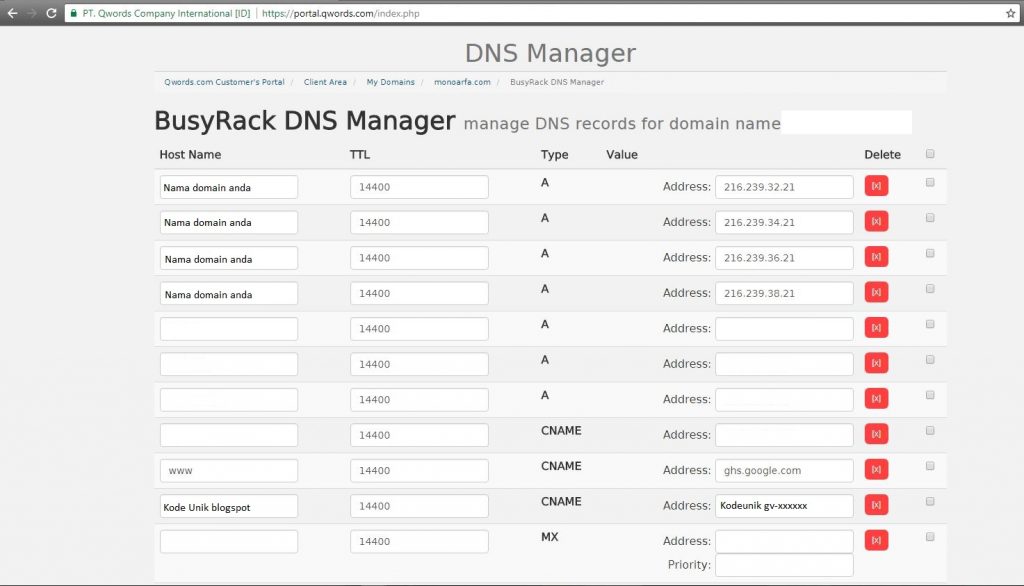The height and width of the screenshot is (586, 1024).
Task: Go to My Domains breadcrumb link
Action: click(390, 82)
